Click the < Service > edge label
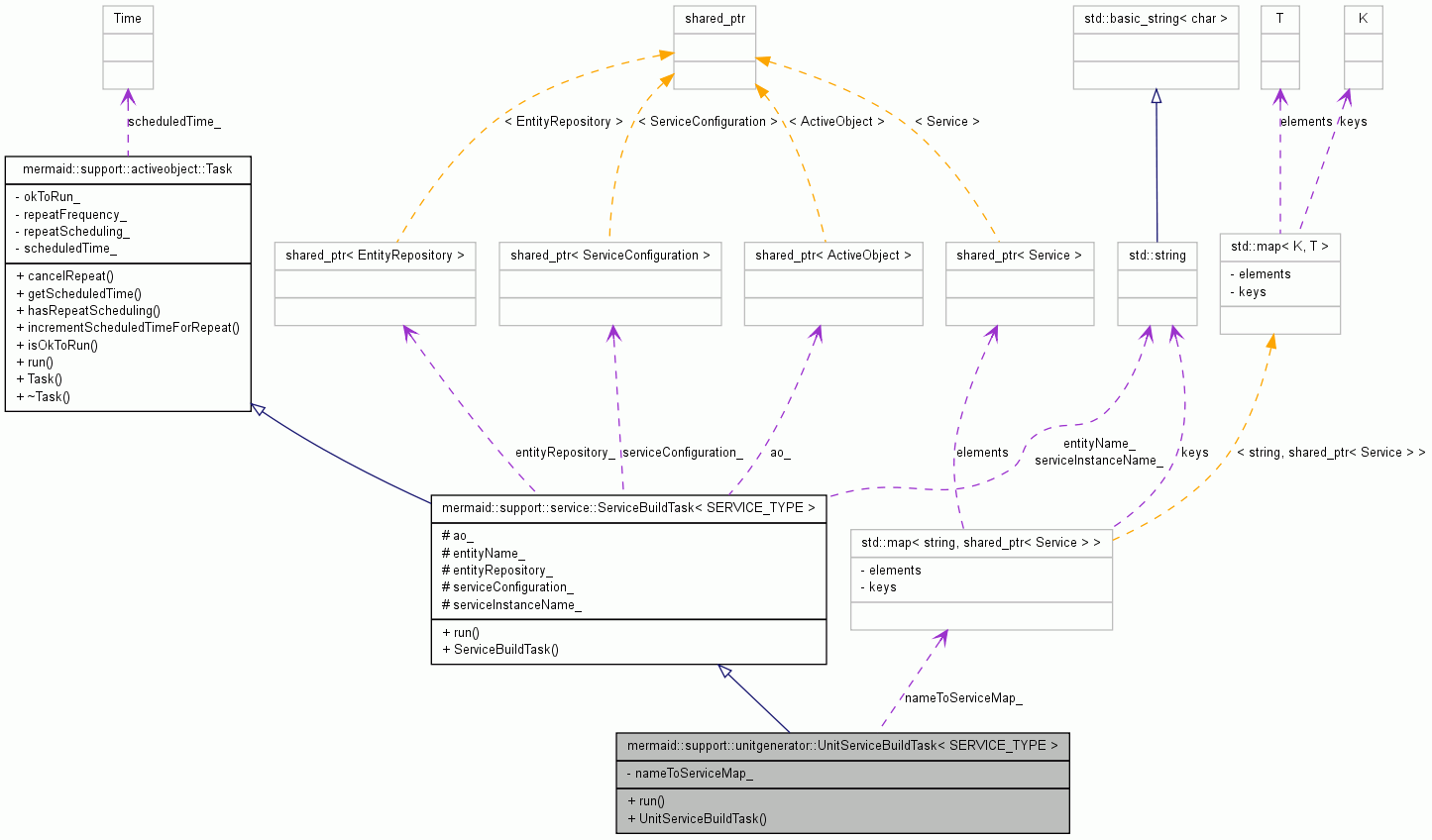Viewport: 1432px width, 840px height. tap(946, 121)
